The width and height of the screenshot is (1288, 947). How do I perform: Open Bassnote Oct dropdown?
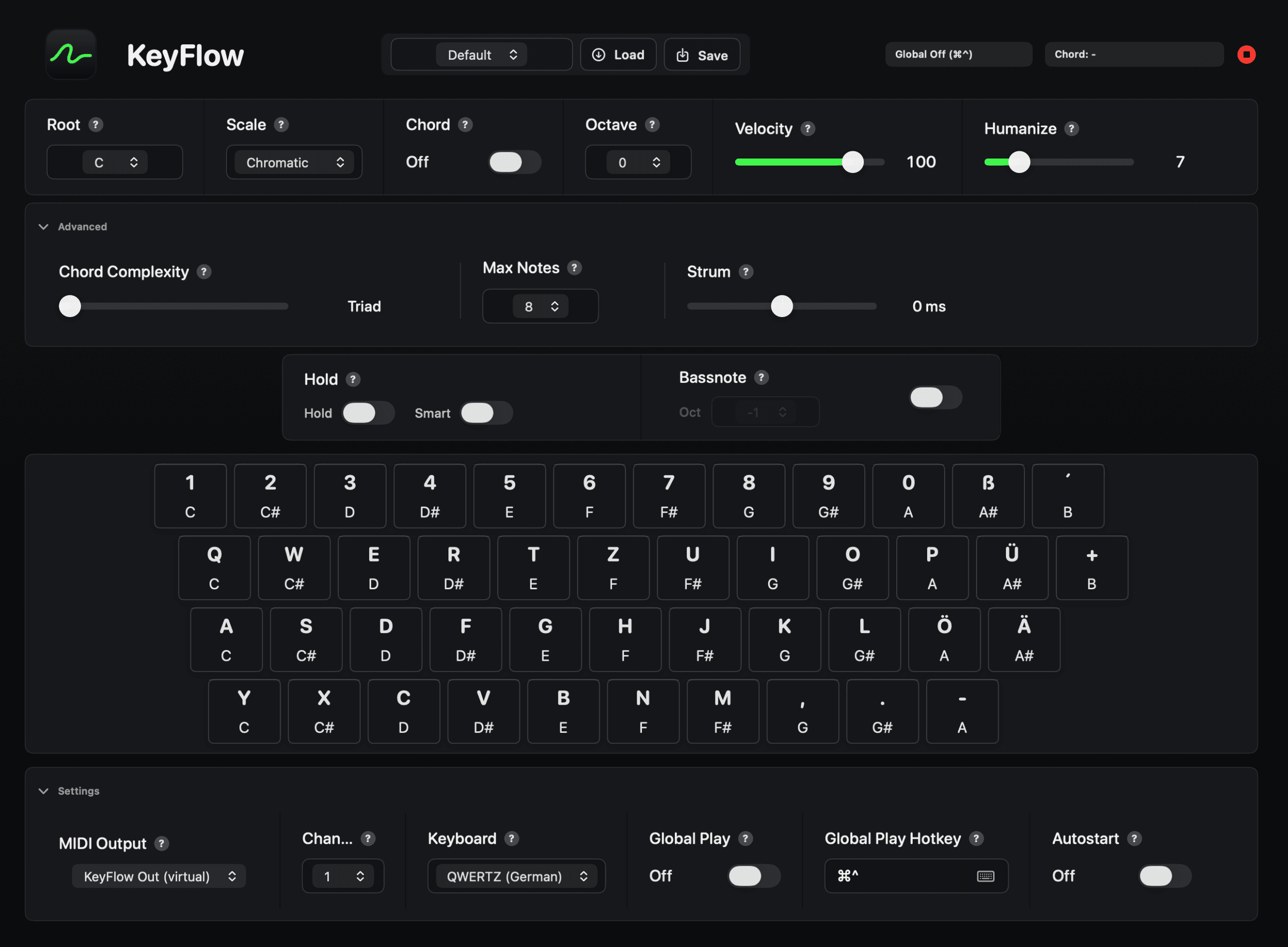tap(765, 412)
